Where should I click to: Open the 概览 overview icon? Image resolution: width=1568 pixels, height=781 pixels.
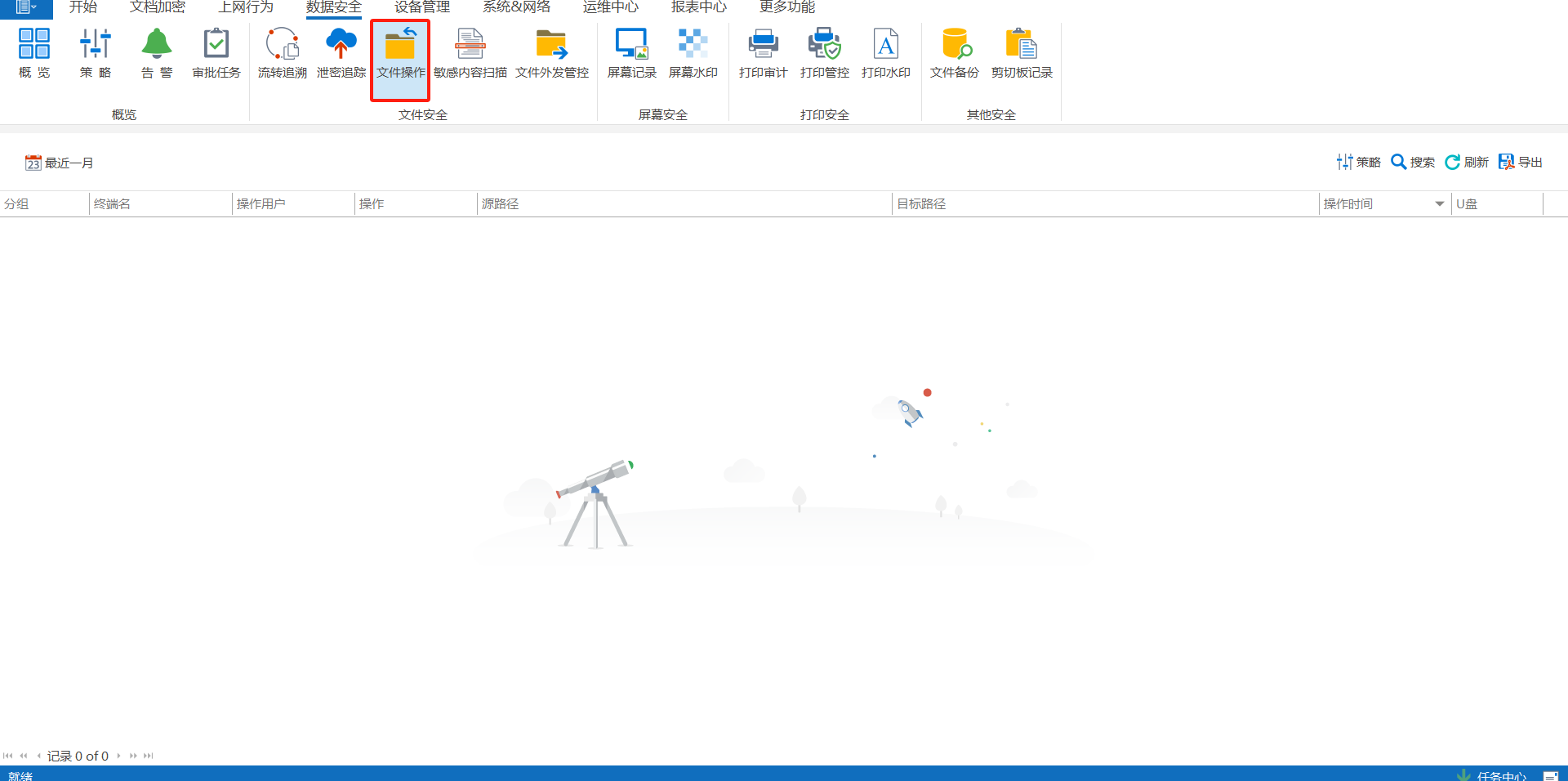34,53
